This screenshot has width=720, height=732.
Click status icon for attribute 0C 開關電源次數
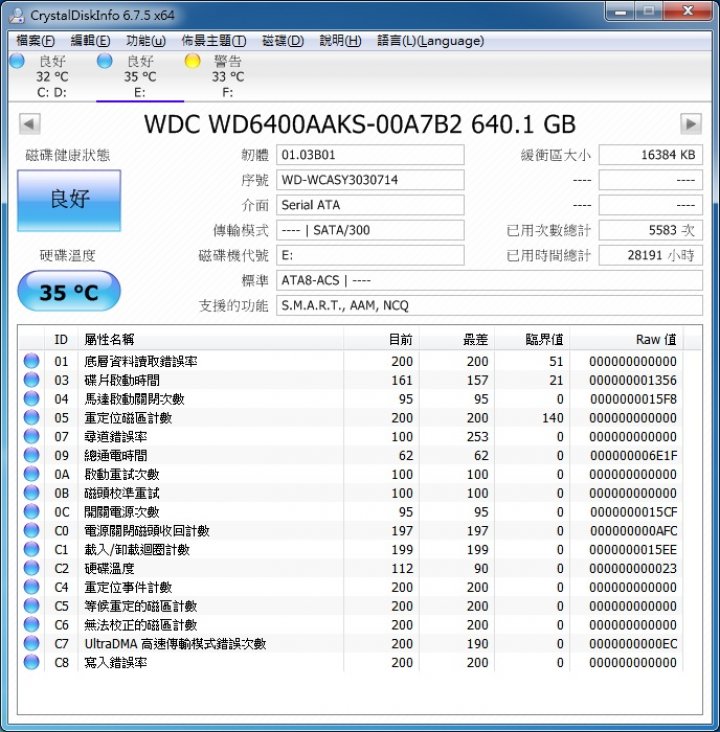pyautogui.click(x=31, y=512)
